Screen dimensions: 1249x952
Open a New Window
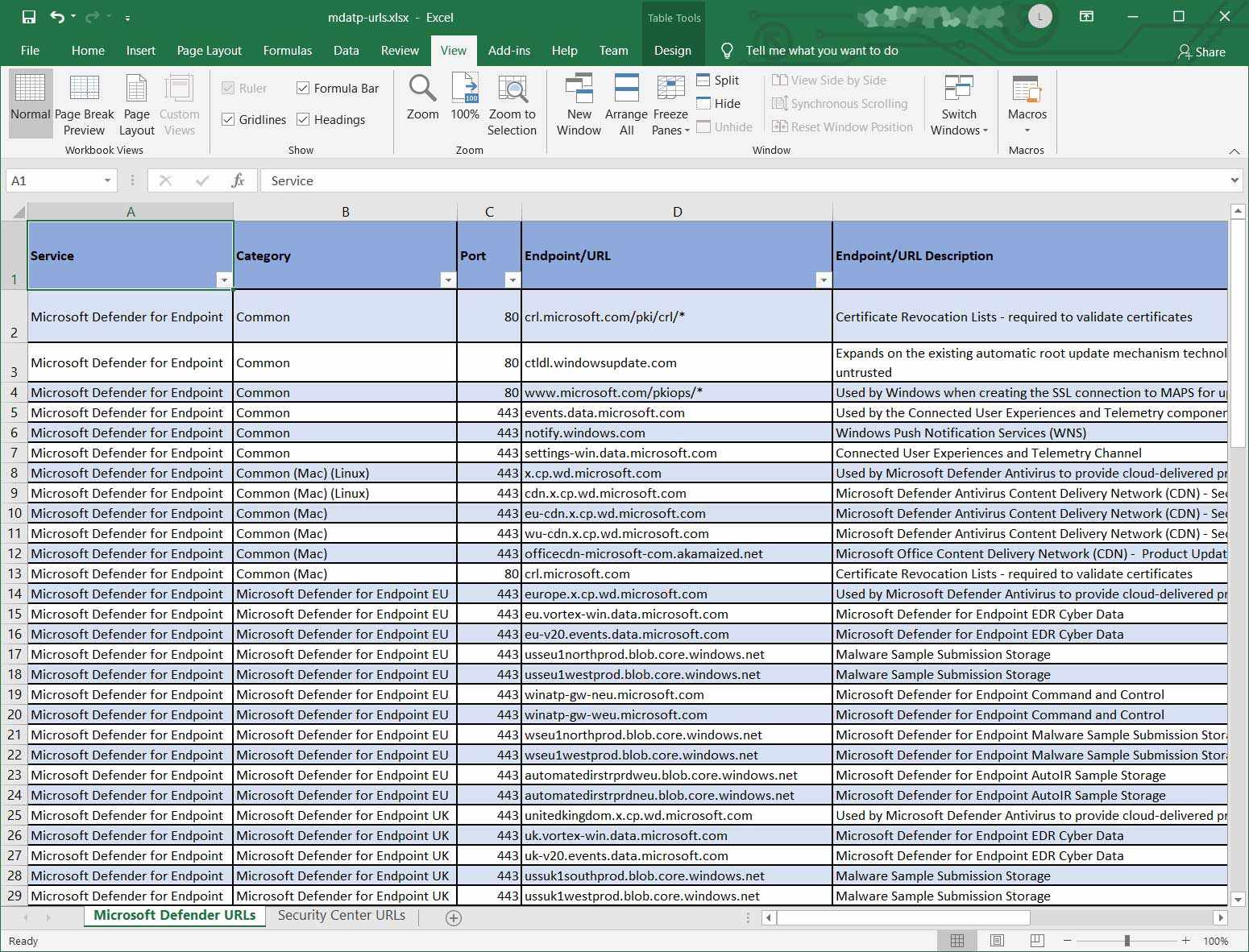point(579,105)
